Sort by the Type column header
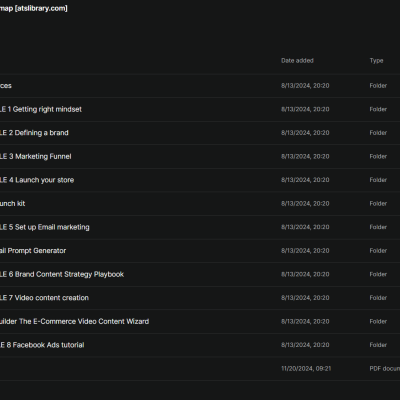Viewport: 400px width, 400px height. [376, 61]
